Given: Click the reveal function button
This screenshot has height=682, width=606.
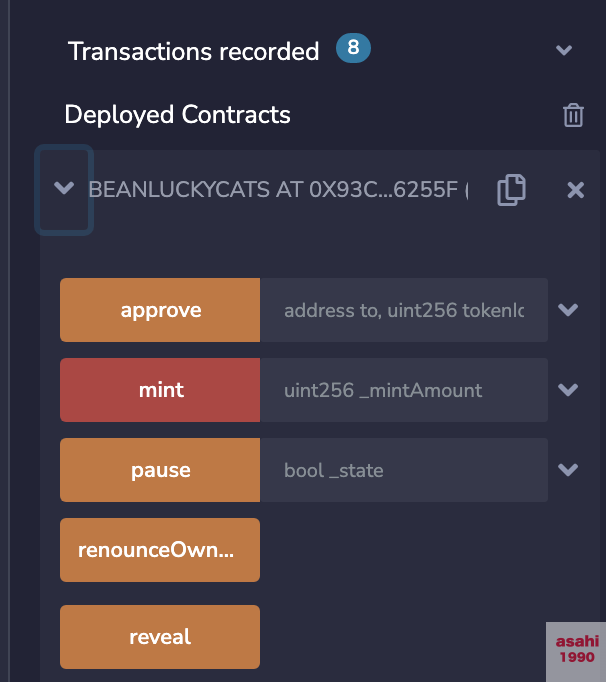Looking at the screenshot, I should tap(160, 637).
